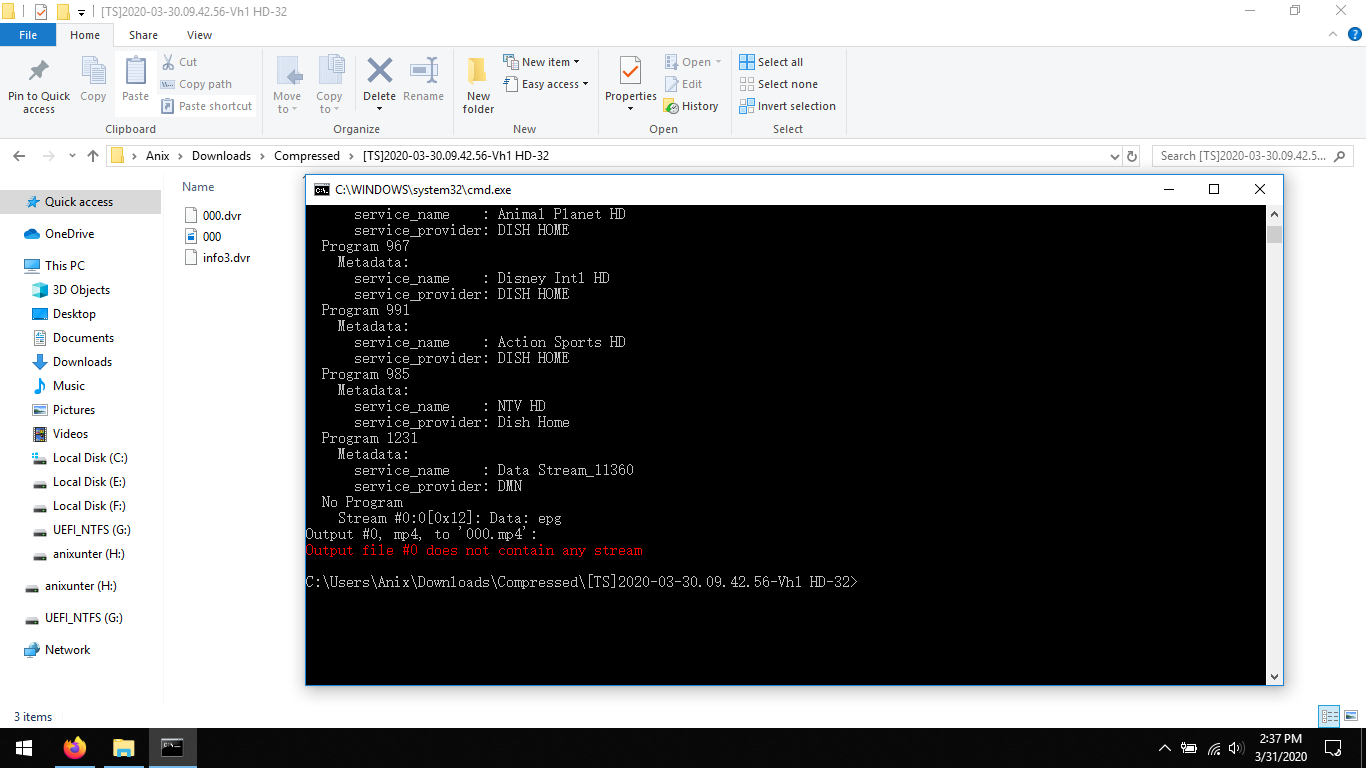Viewport: 1366px width, 768px height.
Task: Open Firefox from the taskbar
Action: point(75,748)
